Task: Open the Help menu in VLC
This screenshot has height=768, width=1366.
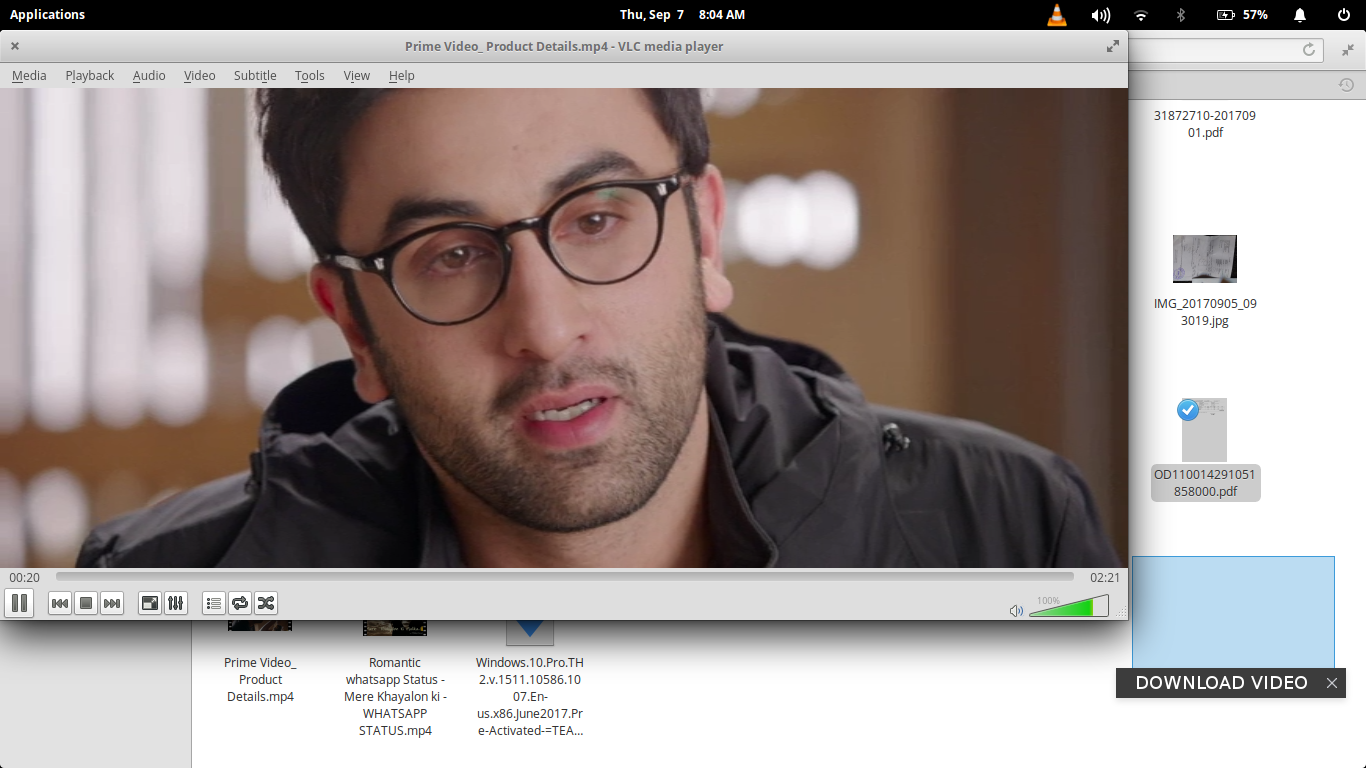Action: (402, 75)
